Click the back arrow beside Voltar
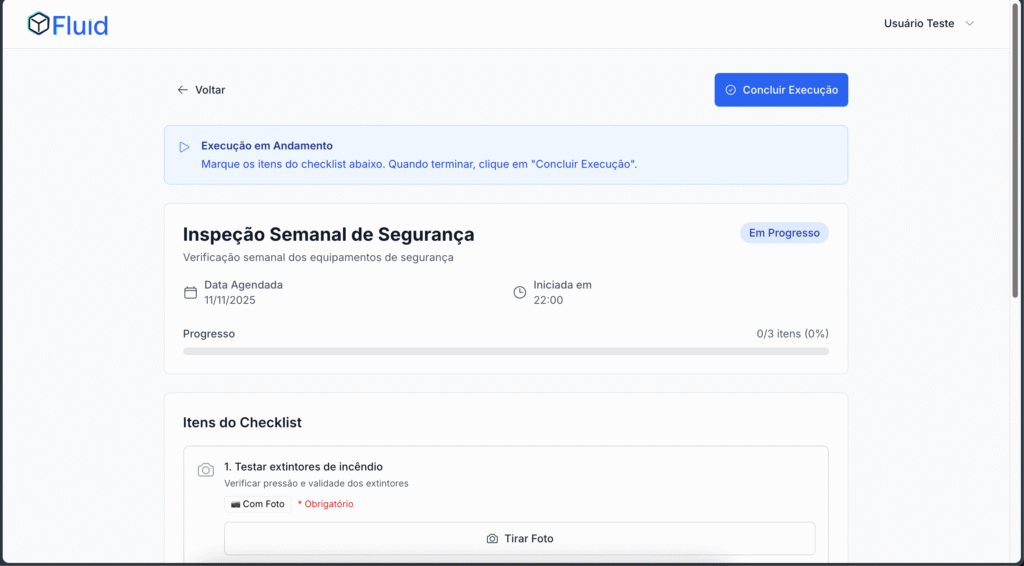Image resolution: width=1024 pixels, height=566 pixels. (x=182, y=90)
